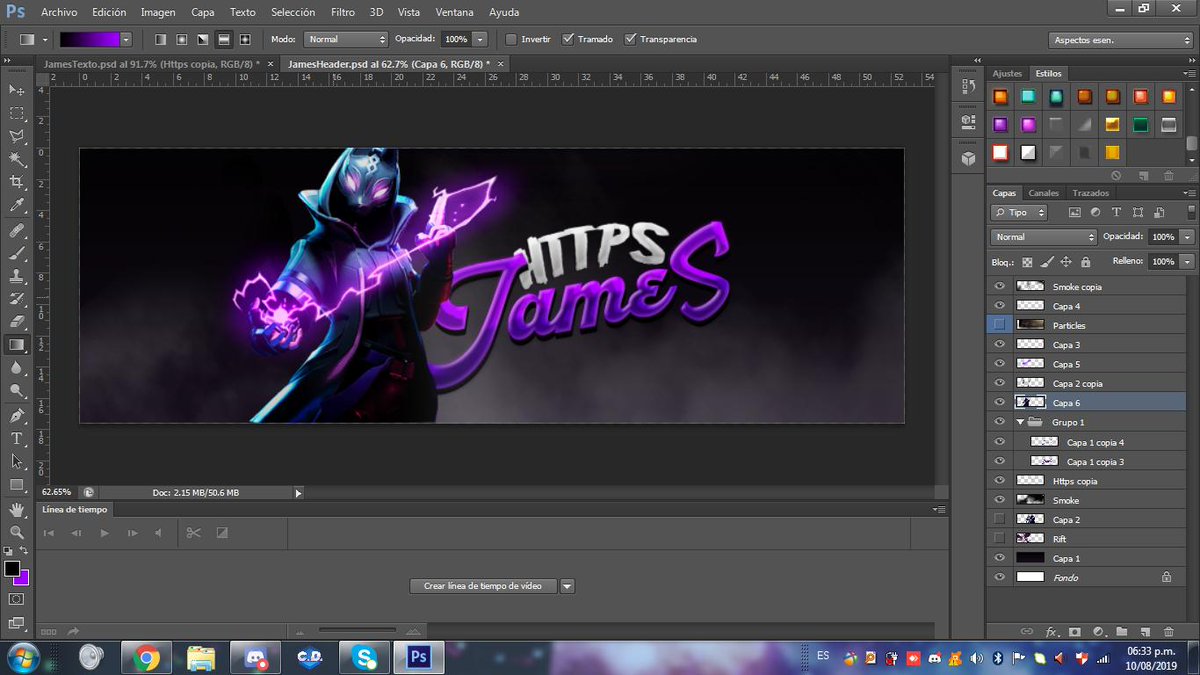Viewport: 1200px width, 675px height.
Task: Open the layer blend mode Normal dropdown
Action: point(1043,237)
